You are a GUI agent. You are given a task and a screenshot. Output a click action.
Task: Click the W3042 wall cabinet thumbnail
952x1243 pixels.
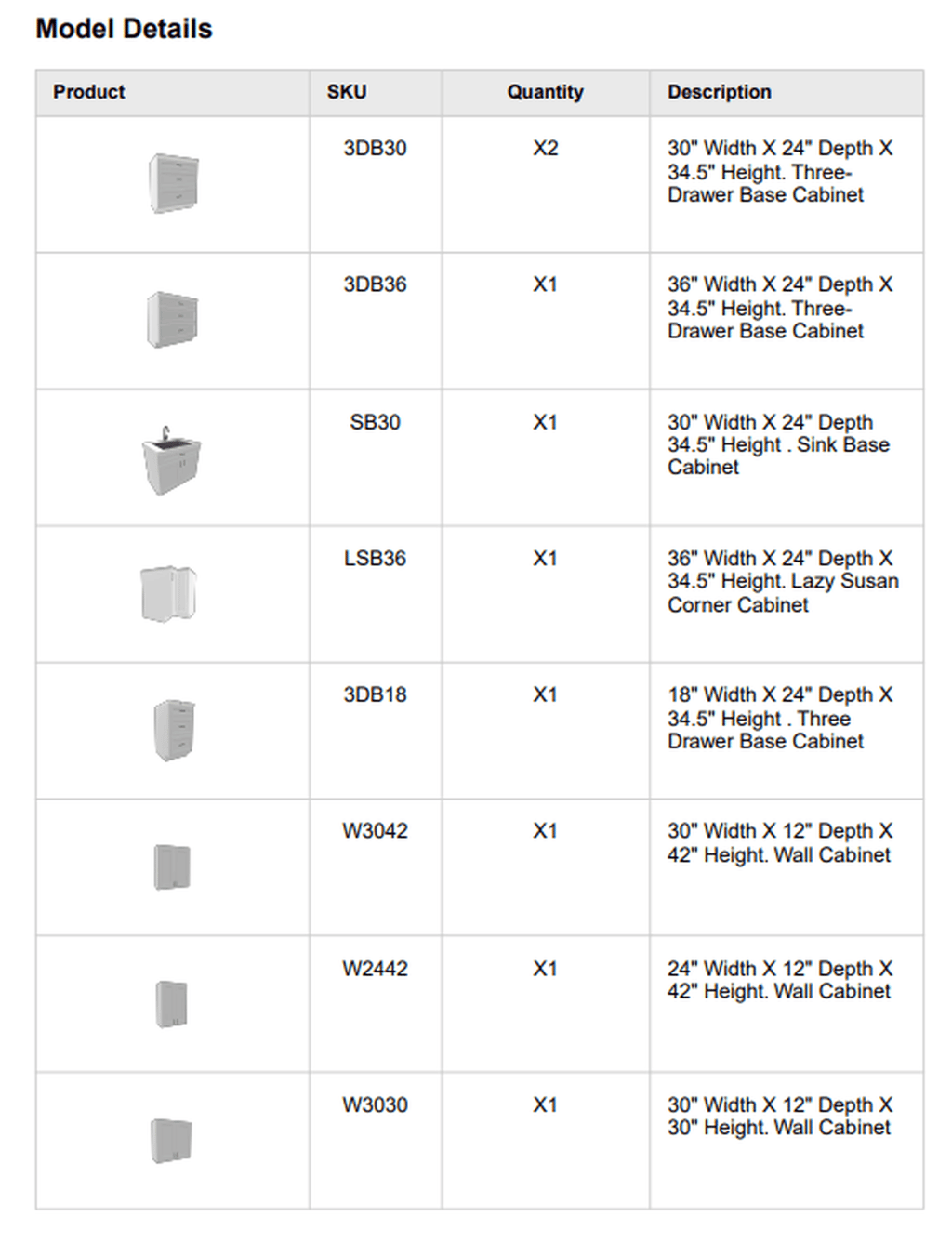[172, 866]
